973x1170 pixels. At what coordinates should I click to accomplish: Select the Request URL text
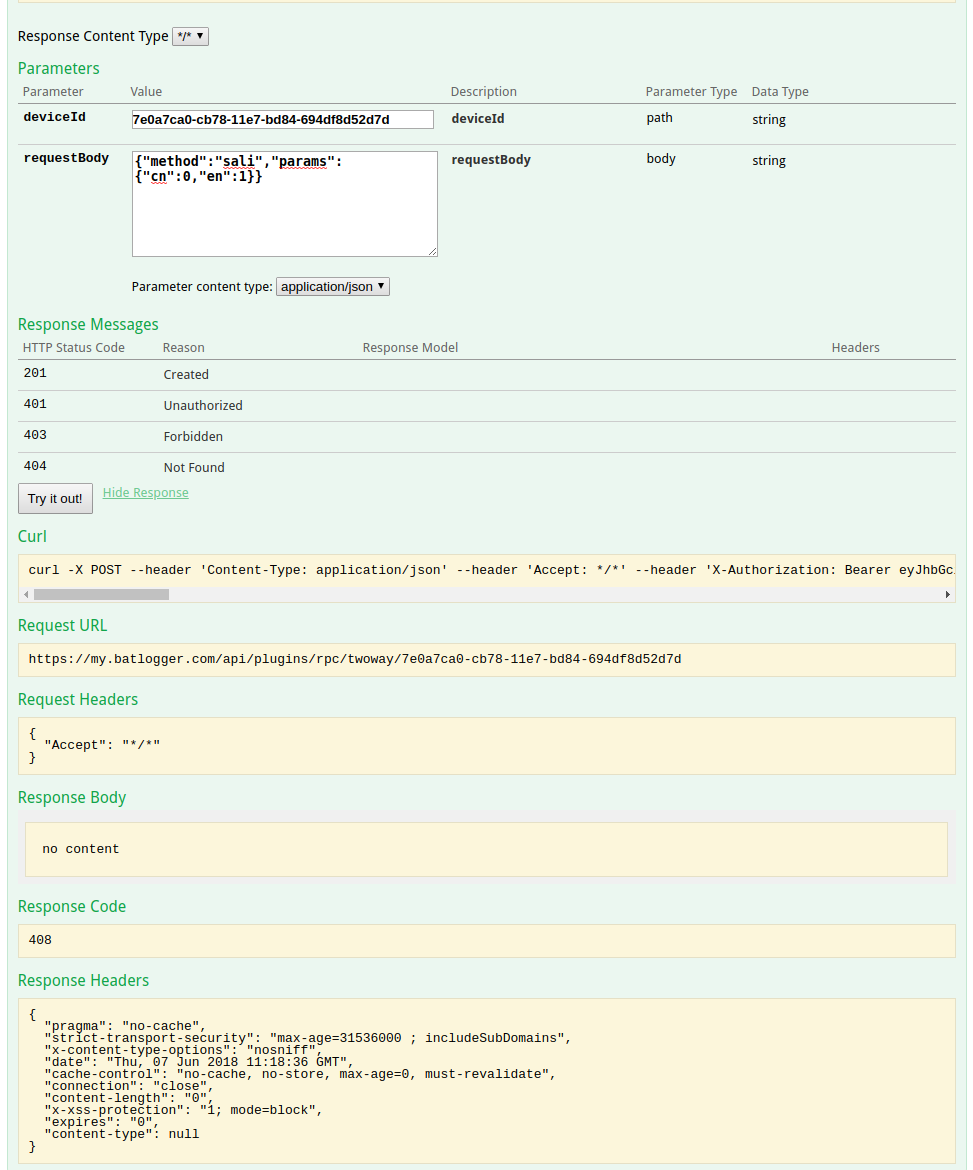[x=354, y=658]
